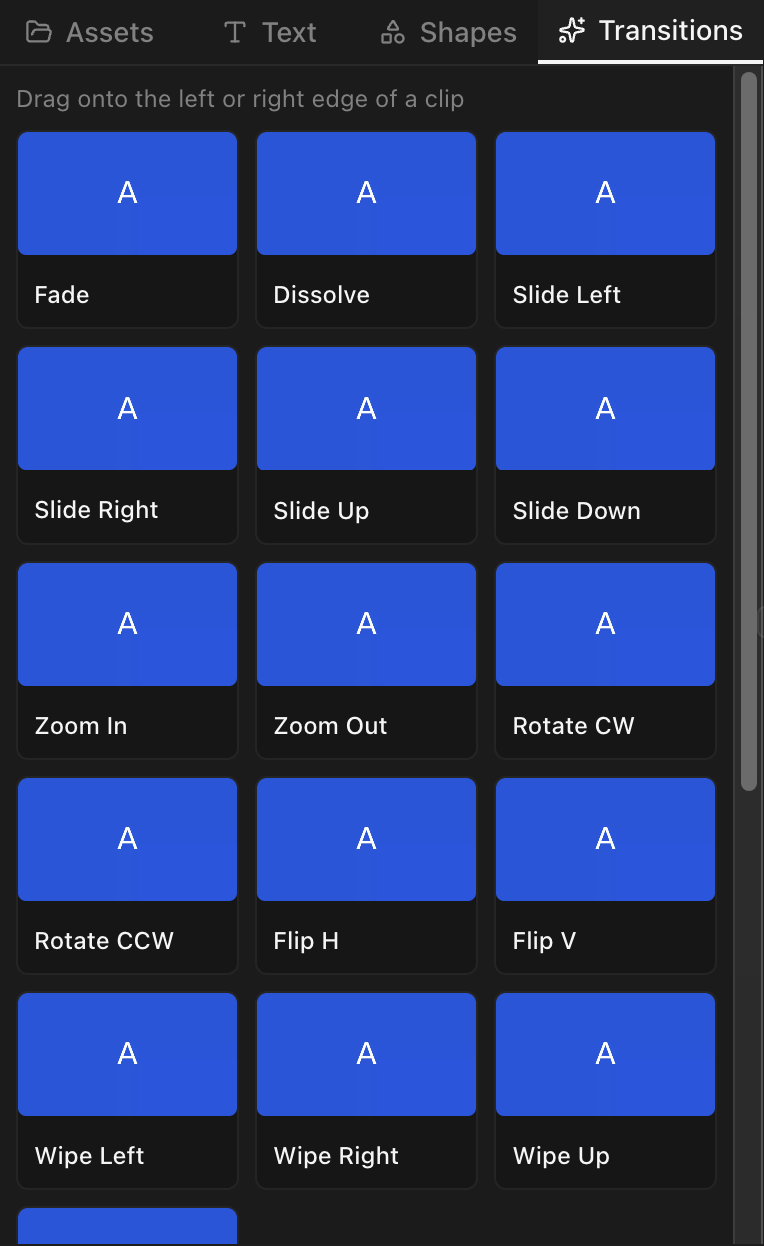Select the Fade transition thumbnail
The image size is (764, 1246).
pos(127,193)
